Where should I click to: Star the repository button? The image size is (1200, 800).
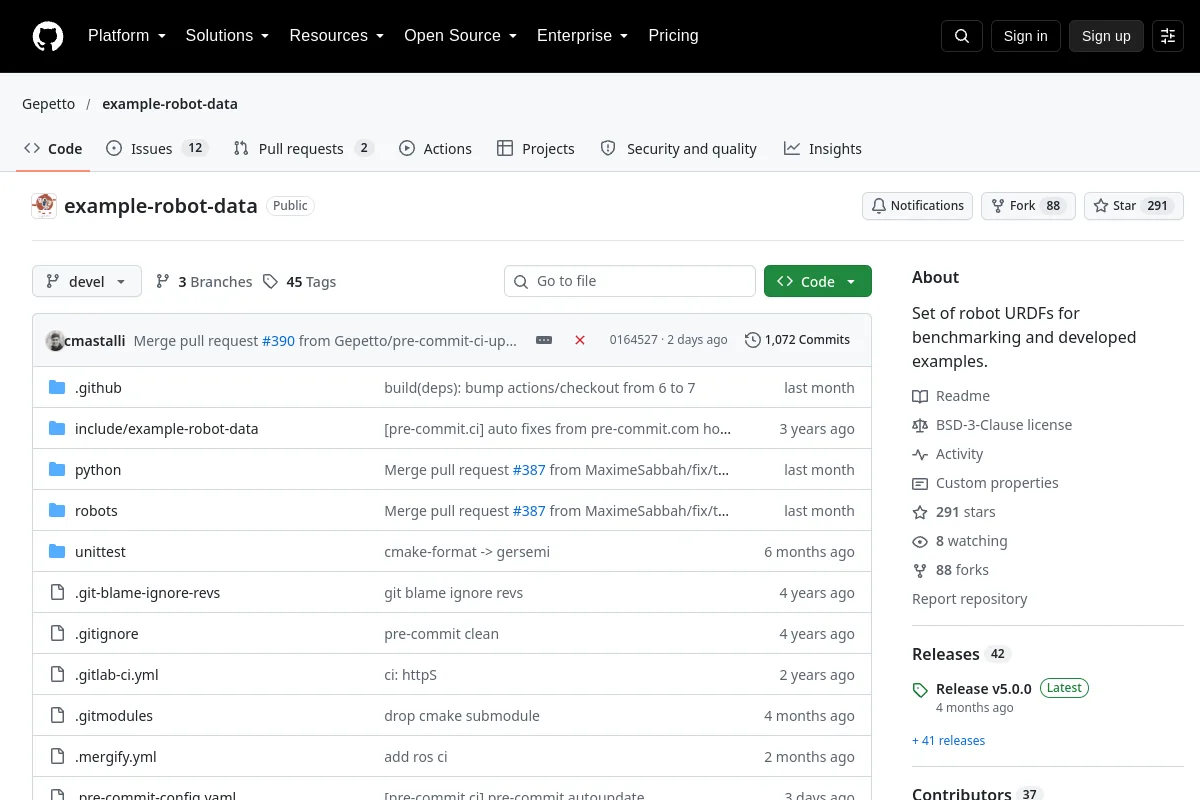coord(1134,206)
